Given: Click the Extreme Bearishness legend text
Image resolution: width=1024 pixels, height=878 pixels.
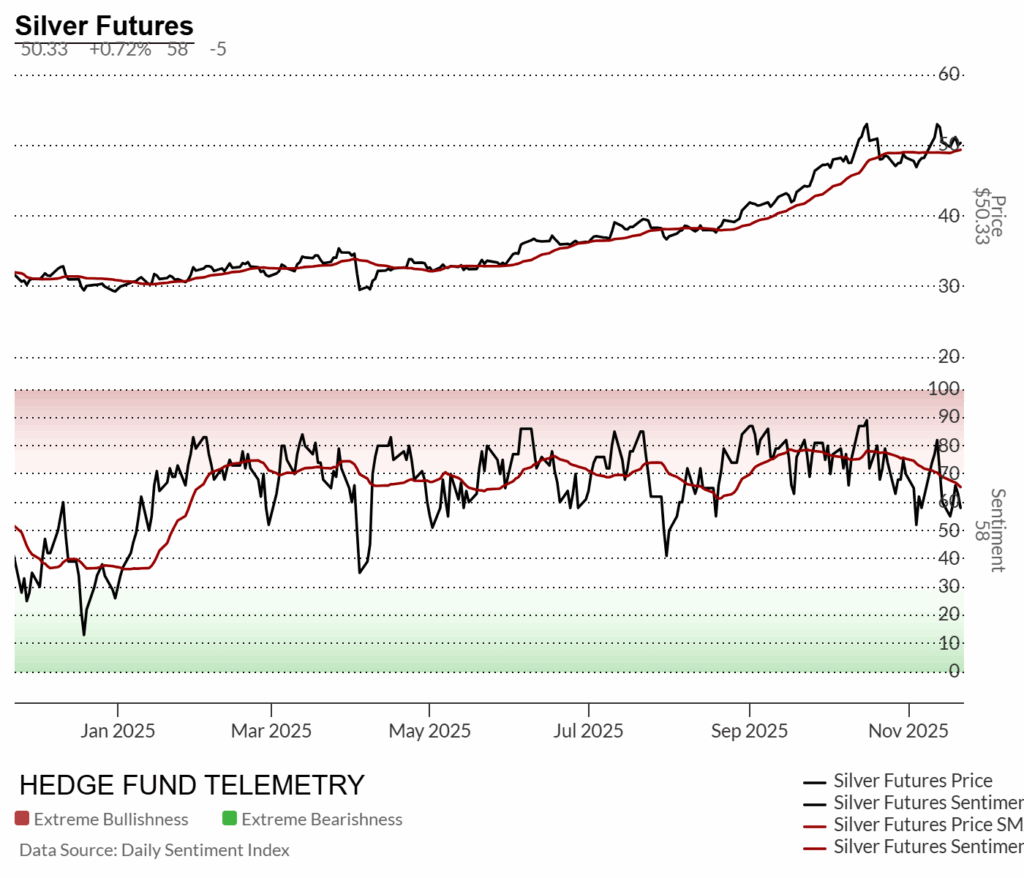Looking at the screenshot, I should [322, 819].
